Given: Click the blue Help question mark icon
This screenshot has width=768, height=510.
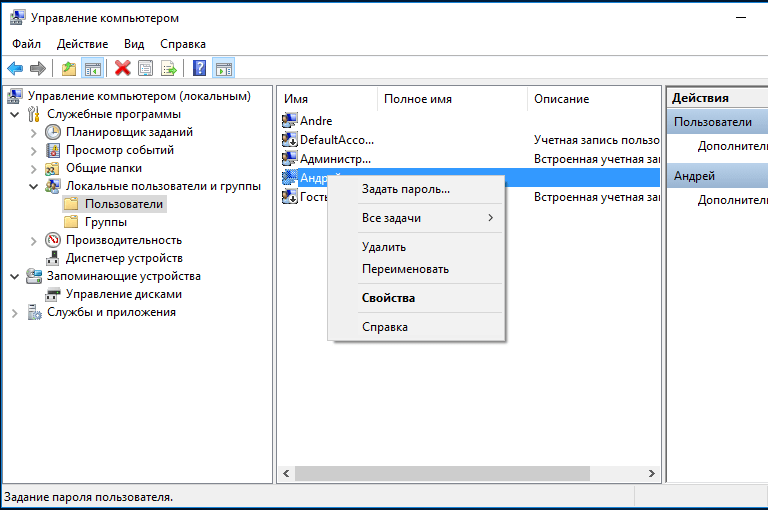Looking at the screenshot, I should tap(200, 68).
